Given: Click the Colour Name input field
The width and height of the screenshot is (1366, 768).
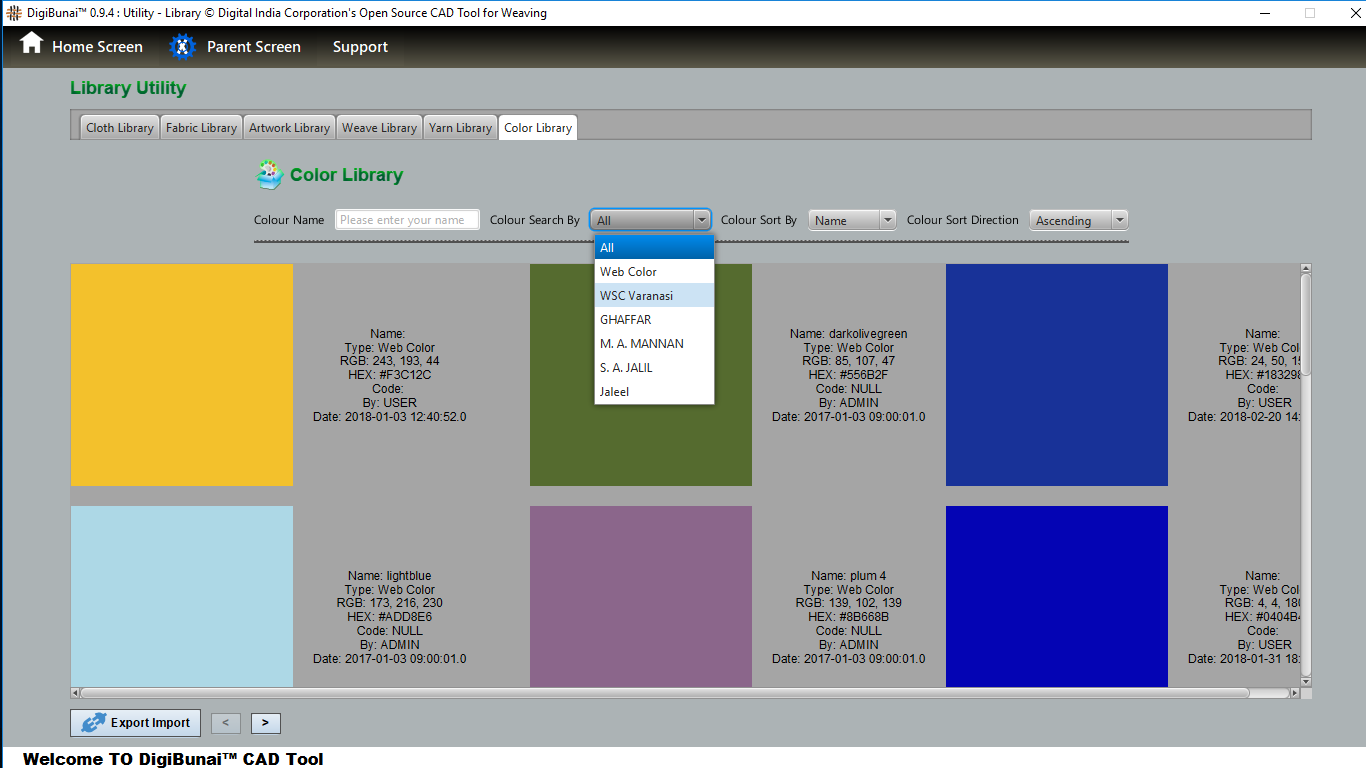Looking at the screenshot, I should pyautogui.click(x=407, y=220).
